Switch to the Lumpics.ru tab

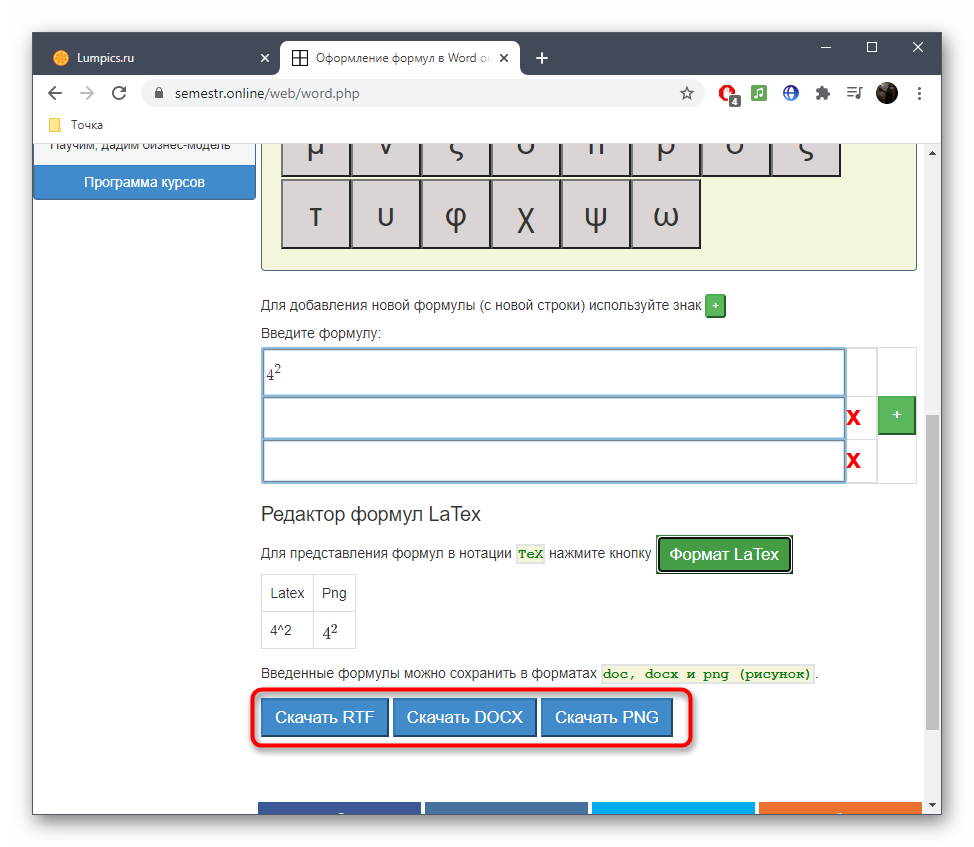[x=155, y=58]
